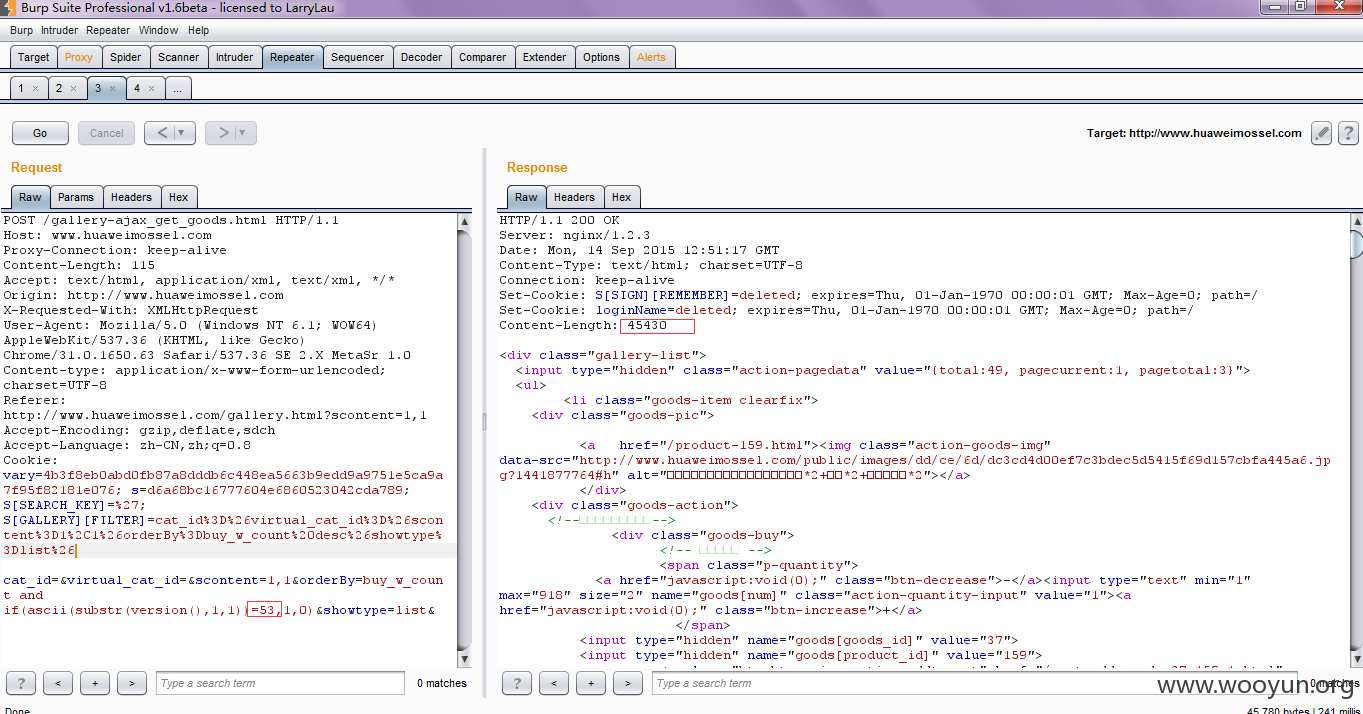1363x714 pixels.
Task: Jump to next request search match
Action: [132, 683]
